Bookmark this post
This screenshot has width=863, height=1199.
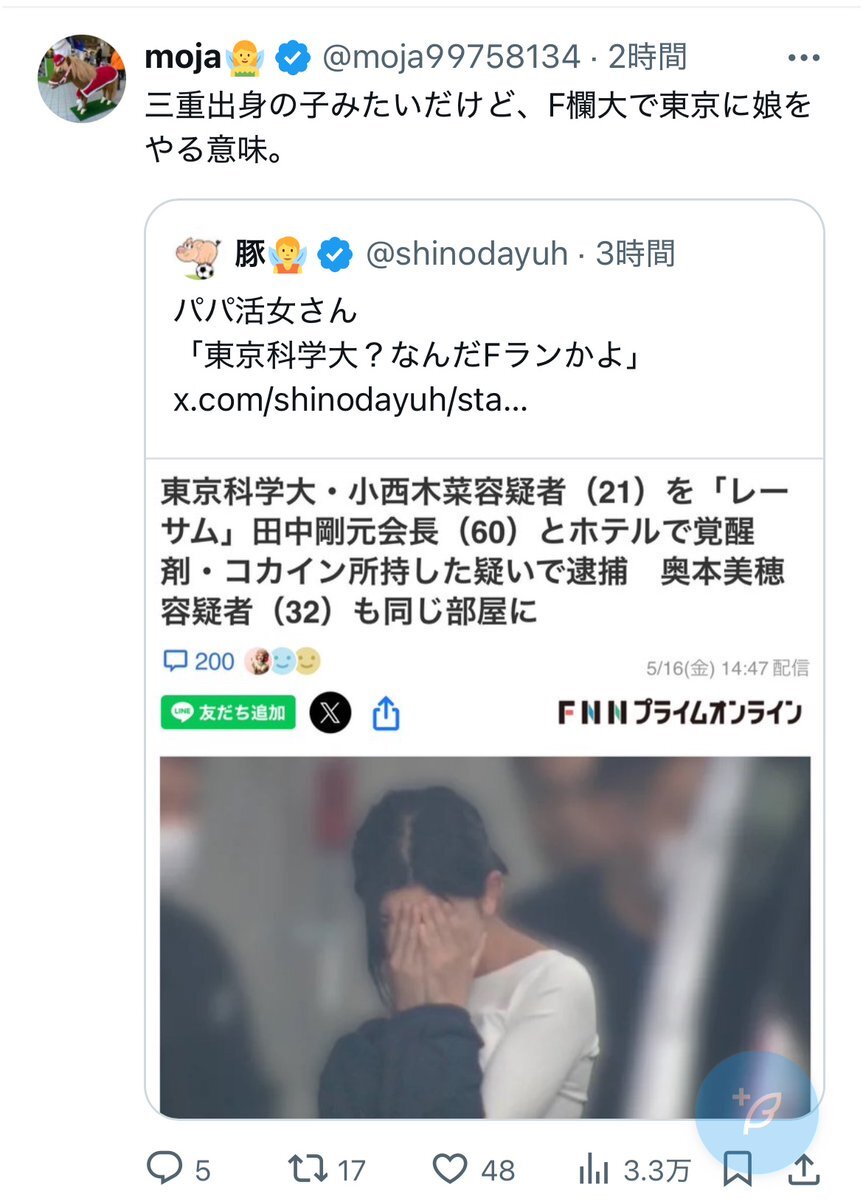point(737,1169)
